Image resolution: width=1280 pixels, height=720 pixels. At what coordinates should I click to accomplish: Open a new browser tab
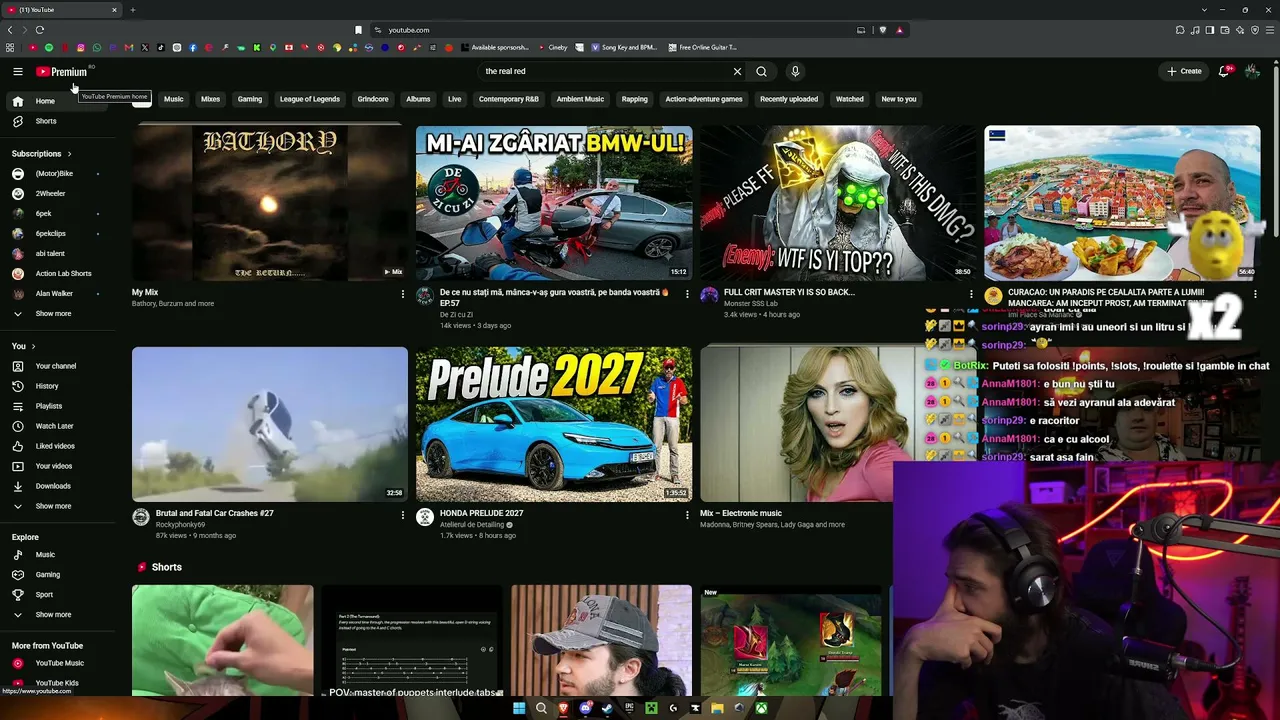[132, 10]
